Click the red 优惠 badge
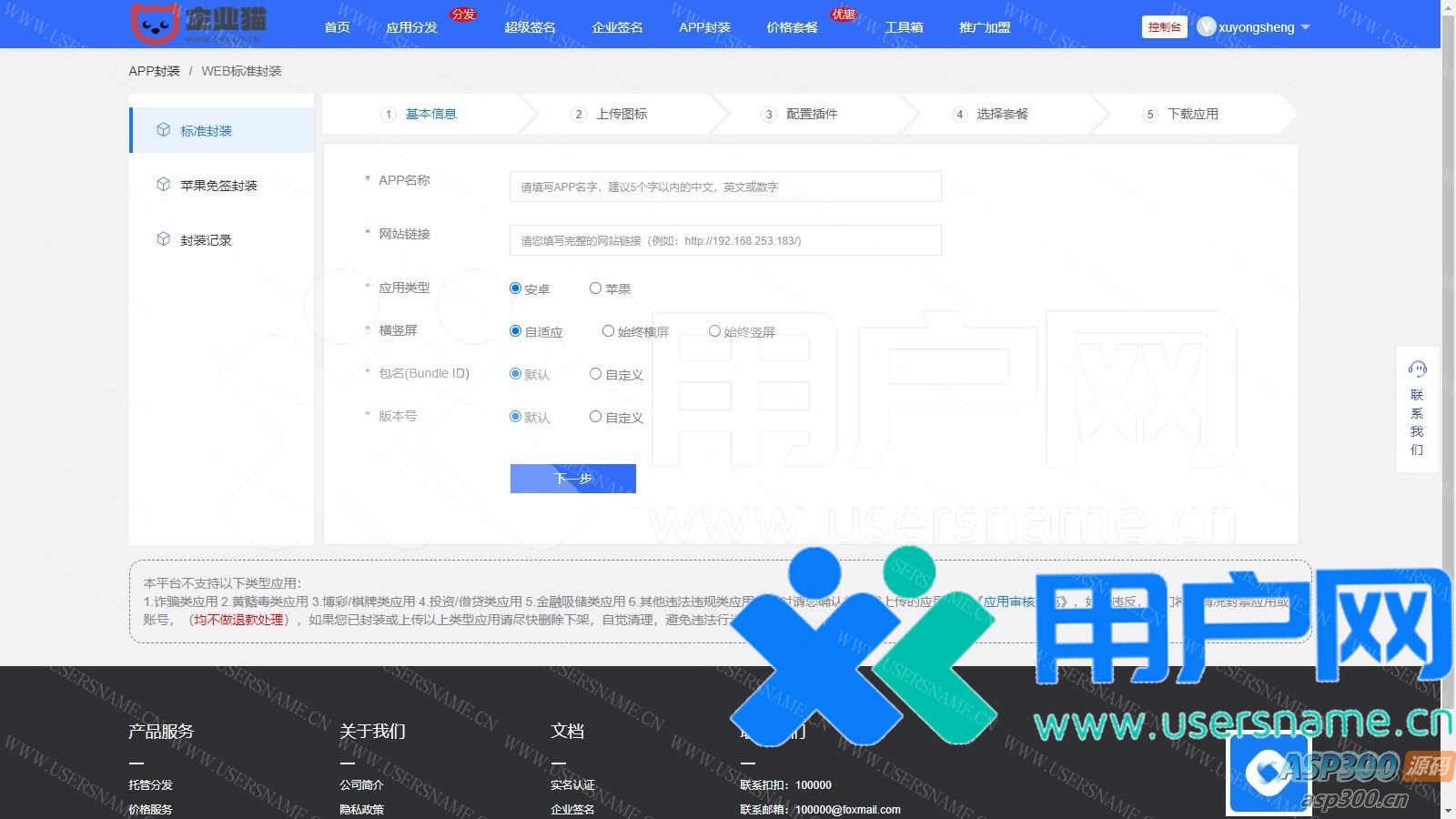Image resolution: width=1456 pixels, height=819 pixels. (x=844, y=15)
